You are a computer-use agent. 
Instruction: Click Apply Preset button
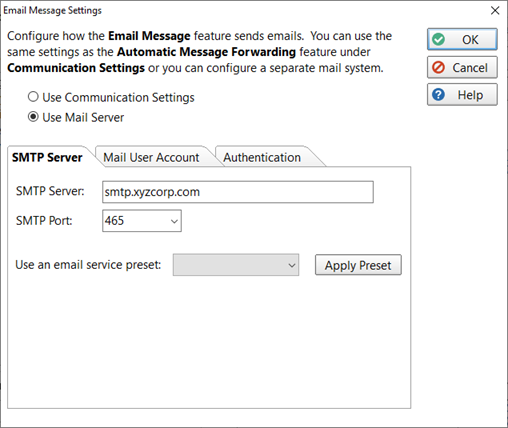(358, 265)
